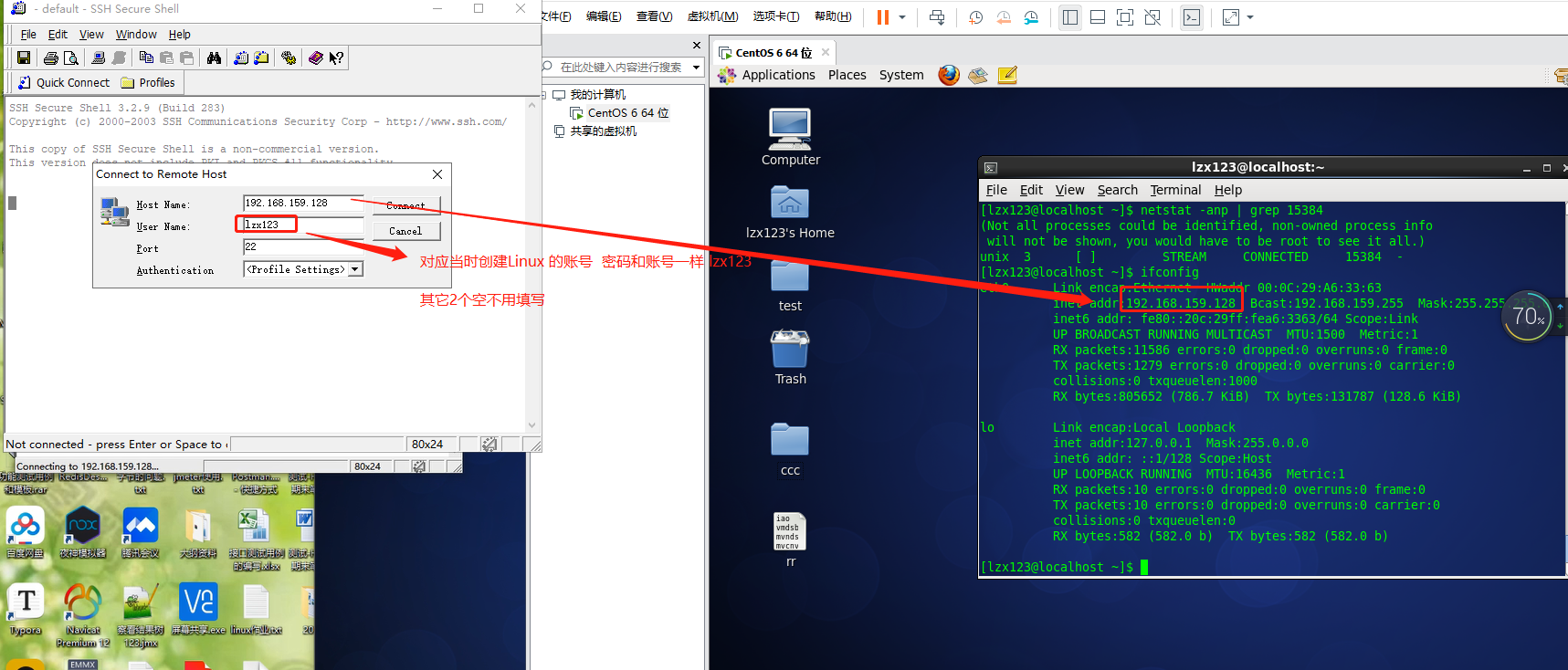Click the stretch guest display icon
The height and width of the screenshot is (670, 1568).
point(1231,17)
